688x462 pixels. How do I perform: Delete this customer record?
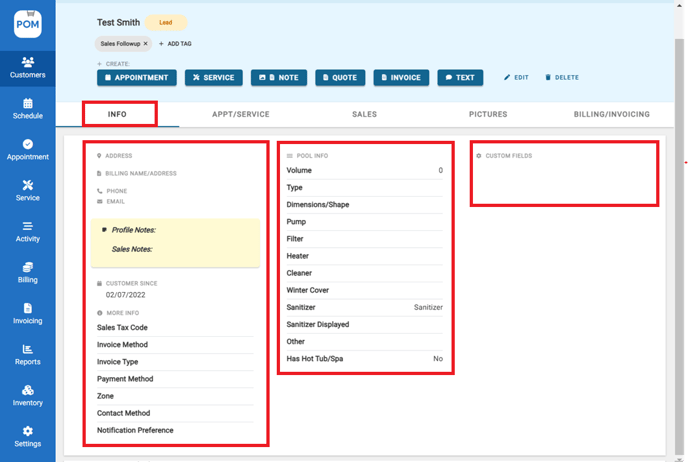click(561, 77)
